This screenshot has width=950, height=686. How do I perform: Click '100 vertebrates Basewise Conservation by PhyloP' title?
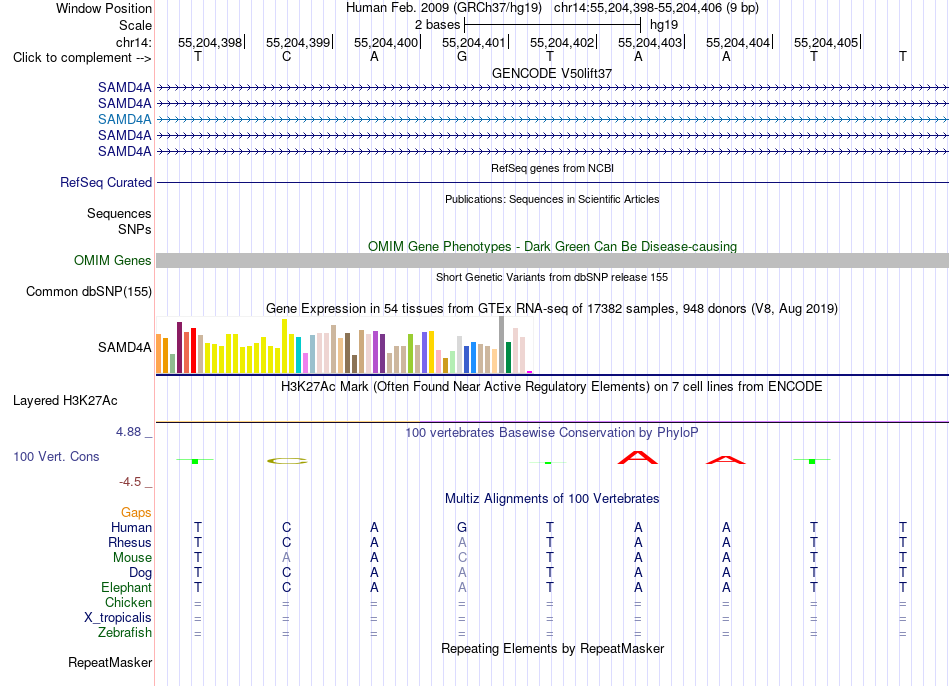[x=552, y=433]
